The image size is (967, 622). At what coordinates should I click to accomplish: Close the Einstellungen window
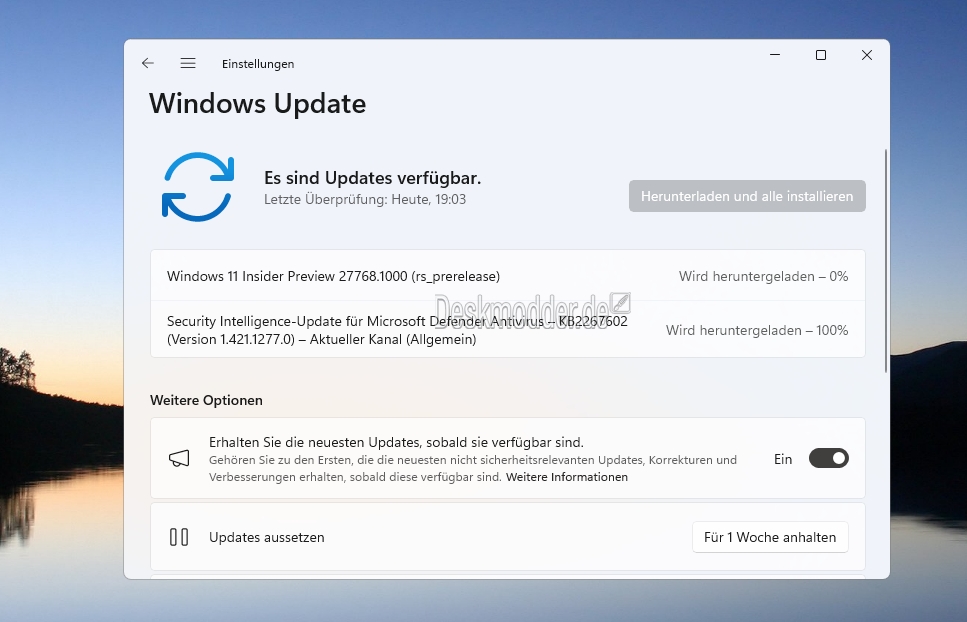867,56
